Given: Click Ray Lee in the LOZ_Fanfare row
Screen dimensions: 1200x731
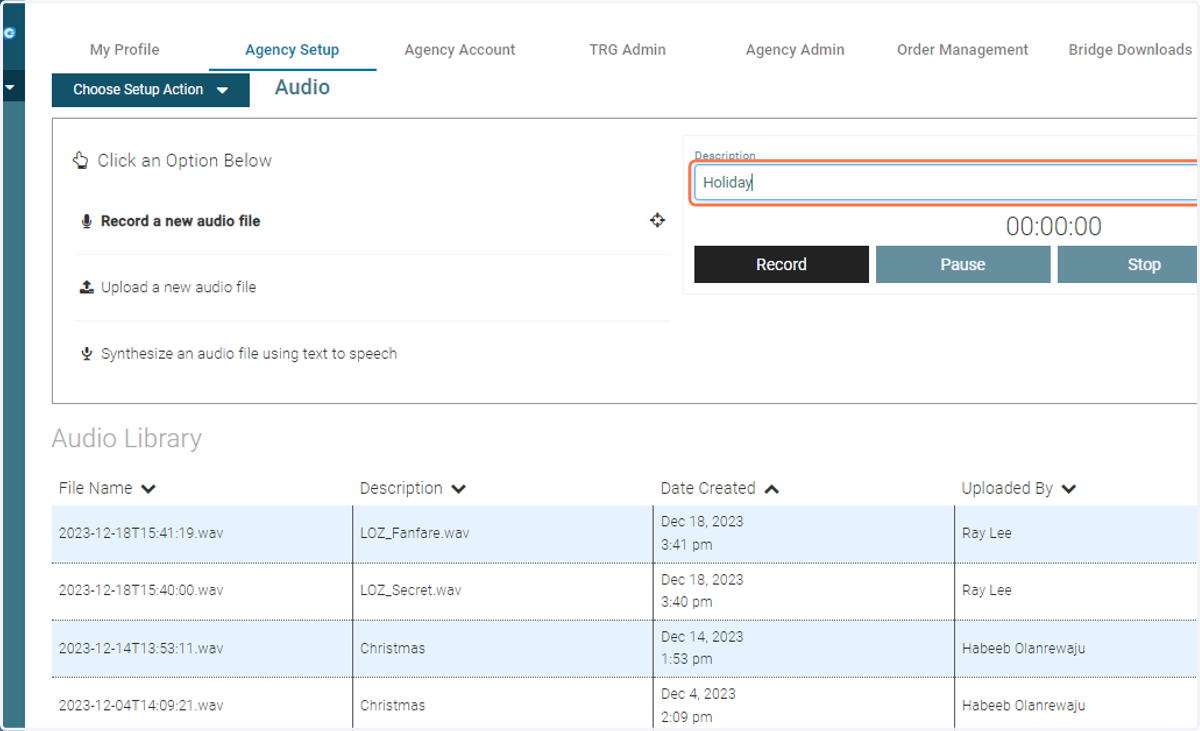Looking at the screenshot, I should pos(987,534).
